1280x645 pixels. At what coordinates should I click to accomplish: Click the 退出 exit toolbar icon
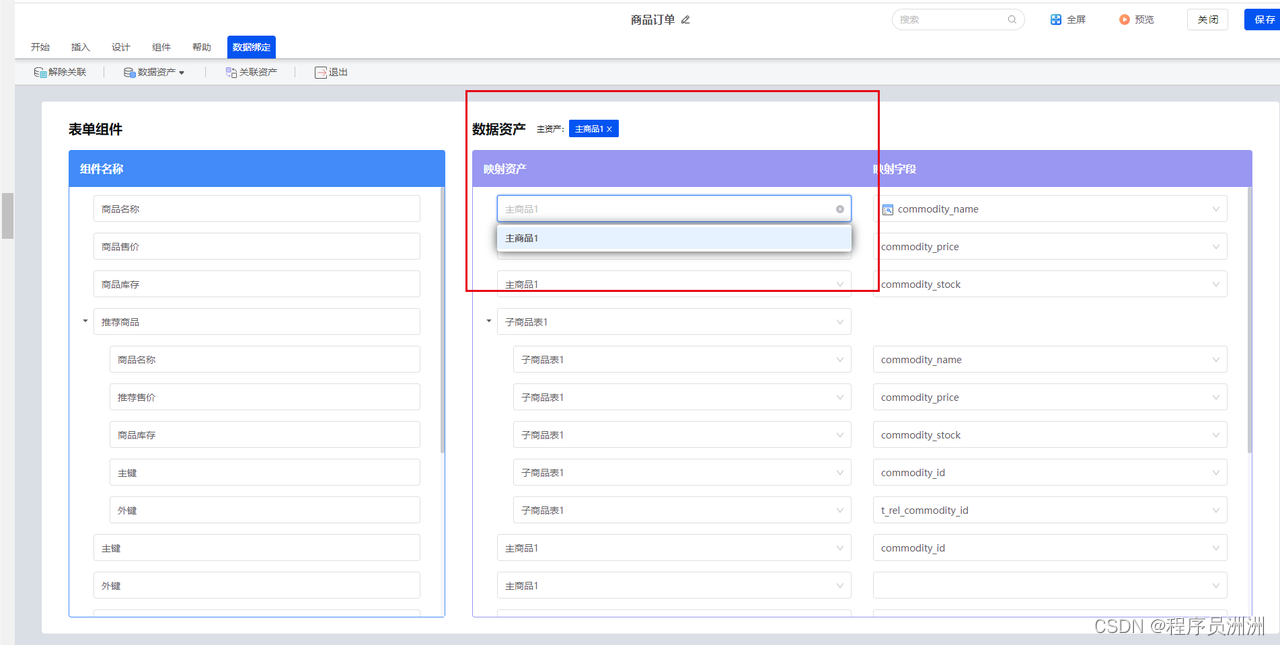click(x=321, y=72)
